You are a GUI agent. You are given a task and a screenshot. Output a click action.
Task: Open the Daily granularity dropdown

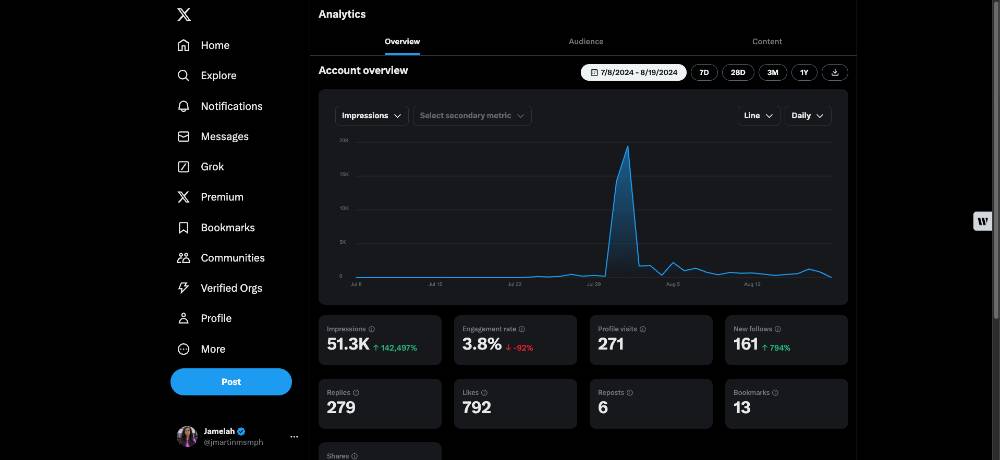click(808, 115)
